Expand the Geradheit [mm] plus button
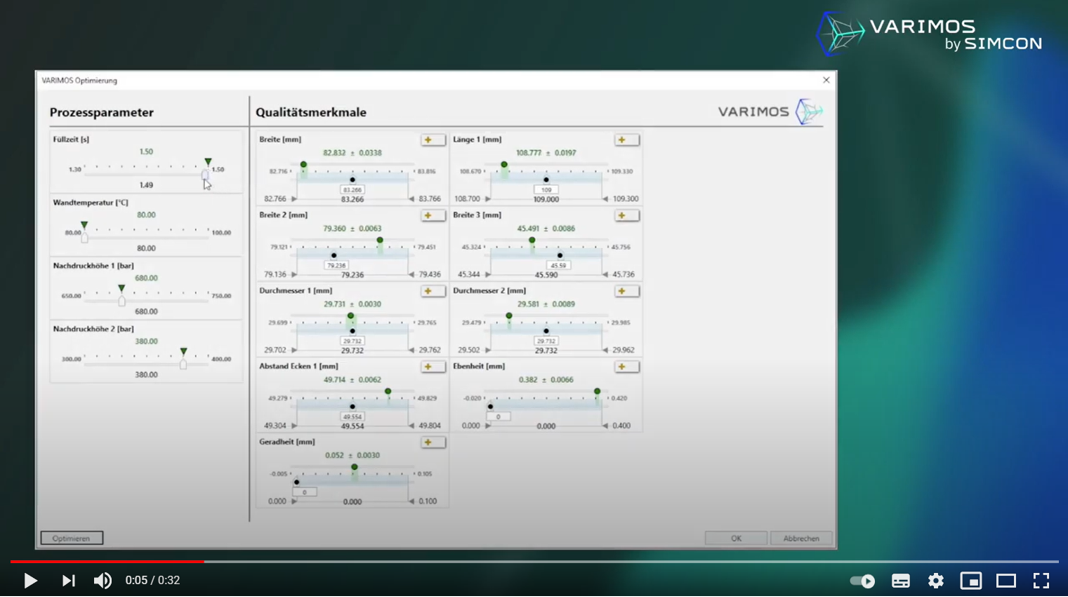 (x=433, y=442)
